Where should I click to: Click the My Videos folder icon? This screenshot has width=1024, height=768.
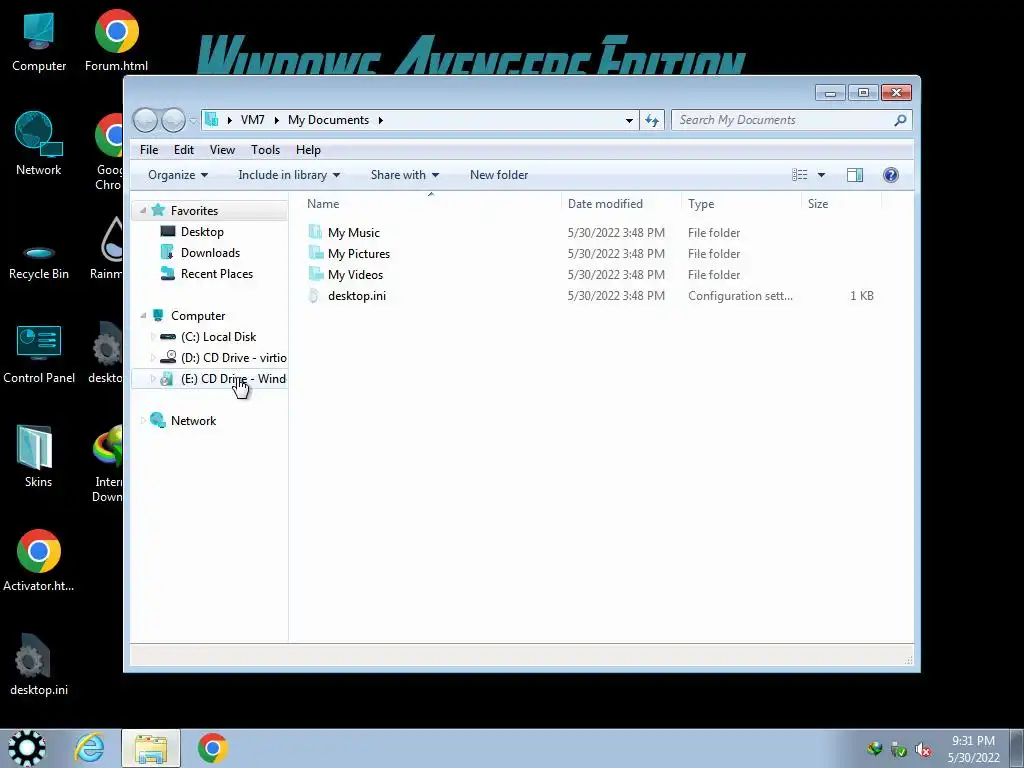[x=315, y=274]
